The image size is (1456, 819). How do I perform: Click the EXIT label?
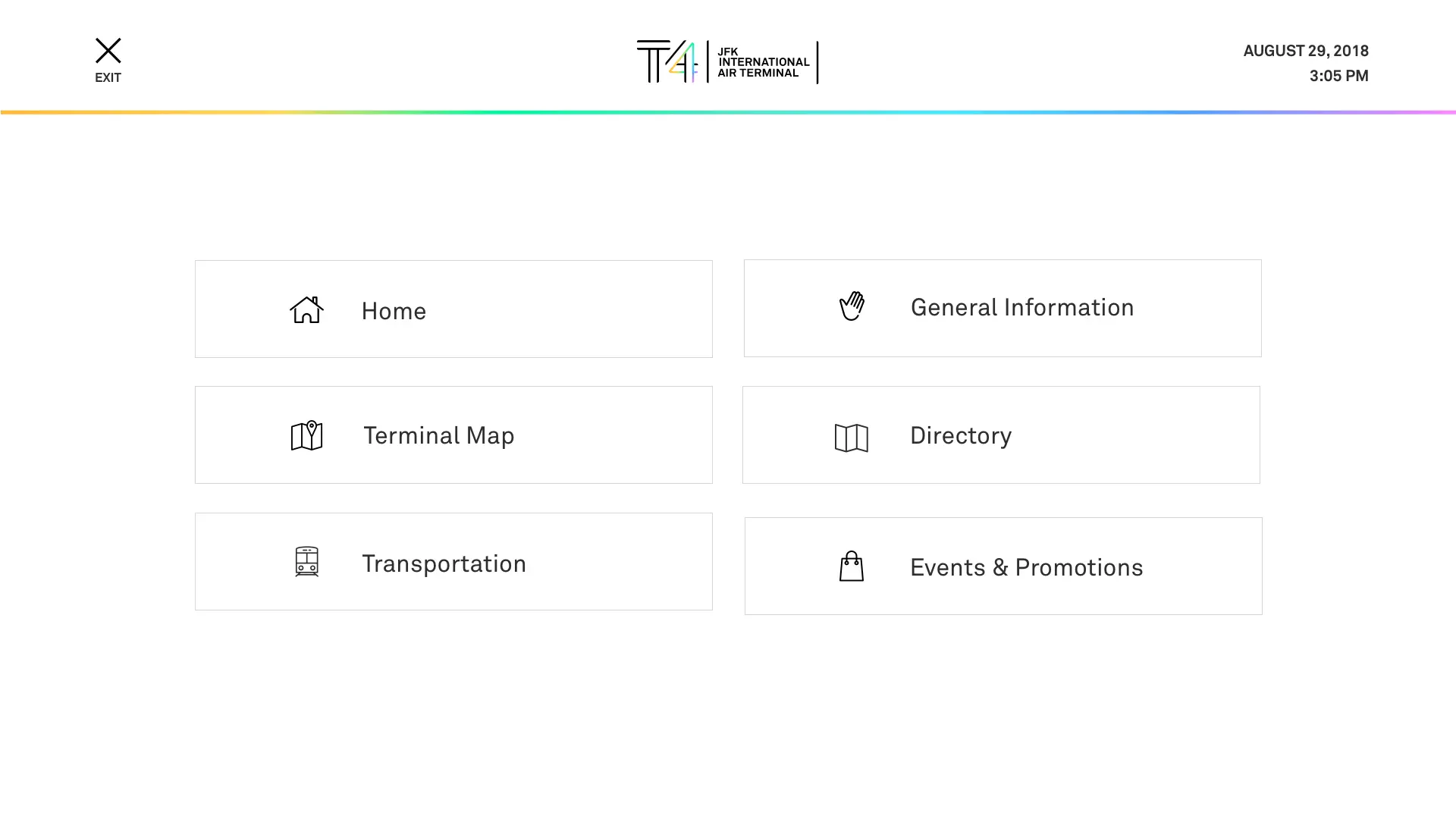pos(108,77)
